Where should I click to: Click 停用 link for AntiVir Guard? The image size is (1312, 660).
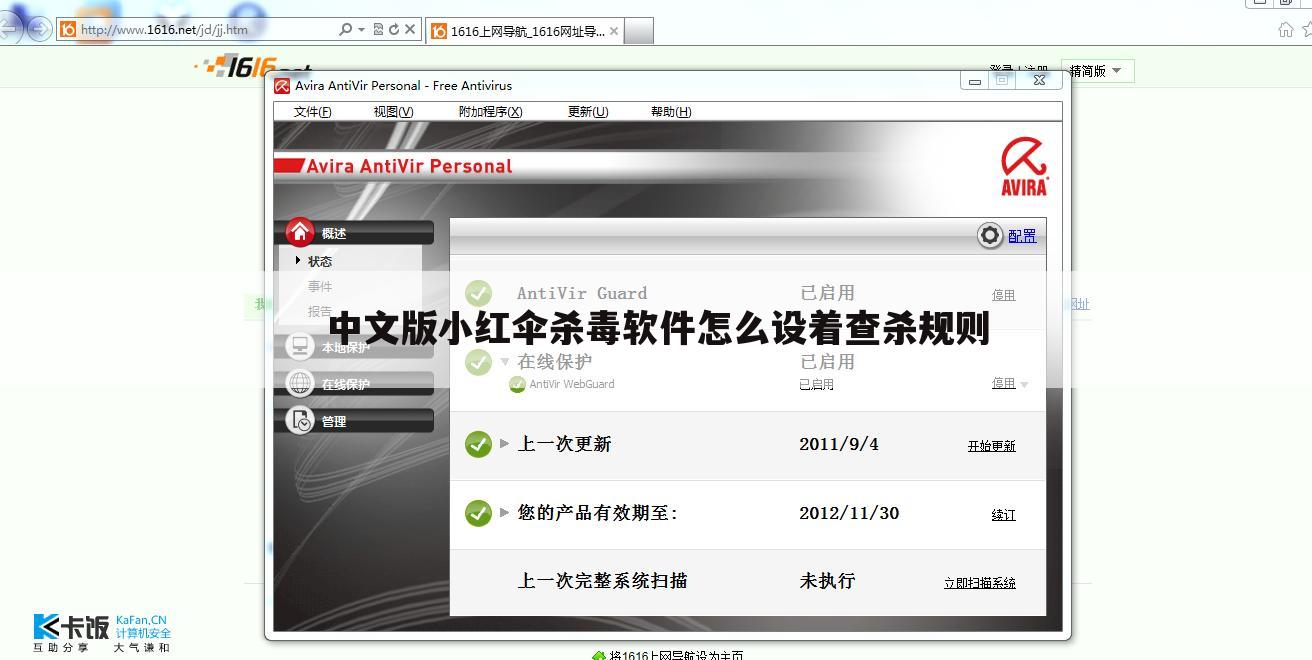pos(1003,295)
